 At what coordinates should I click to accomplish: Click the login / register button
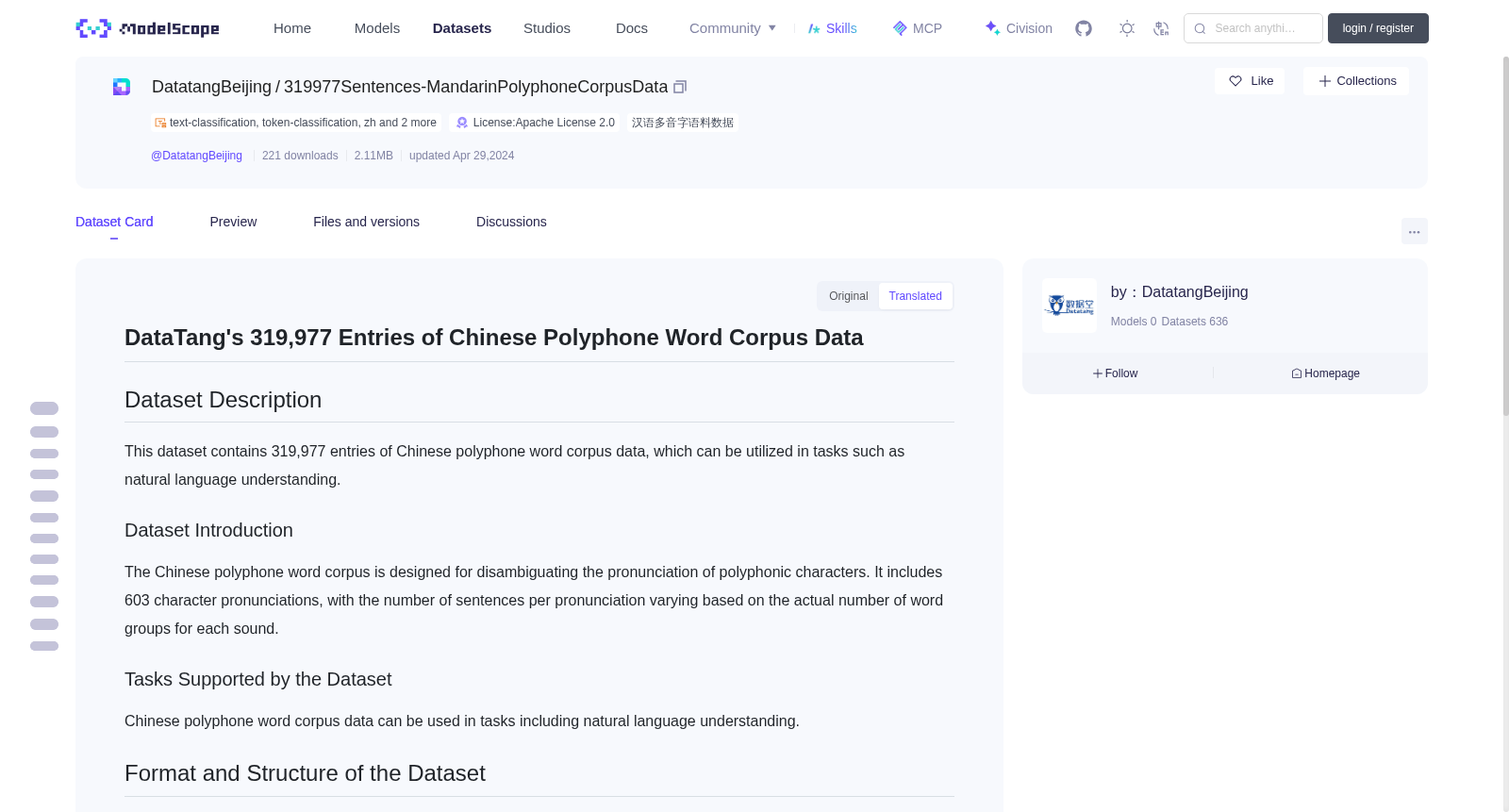tap(1378, 28)
